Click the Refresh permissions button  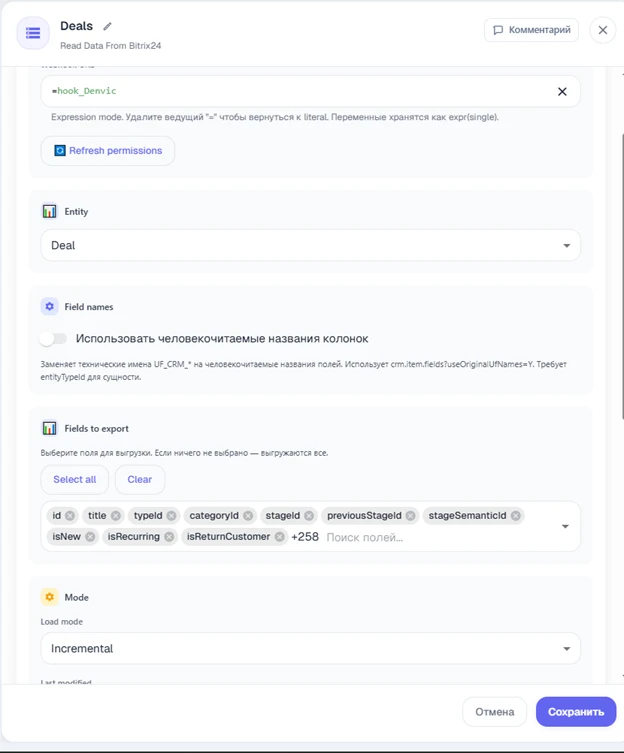click(x=108, y=151)
